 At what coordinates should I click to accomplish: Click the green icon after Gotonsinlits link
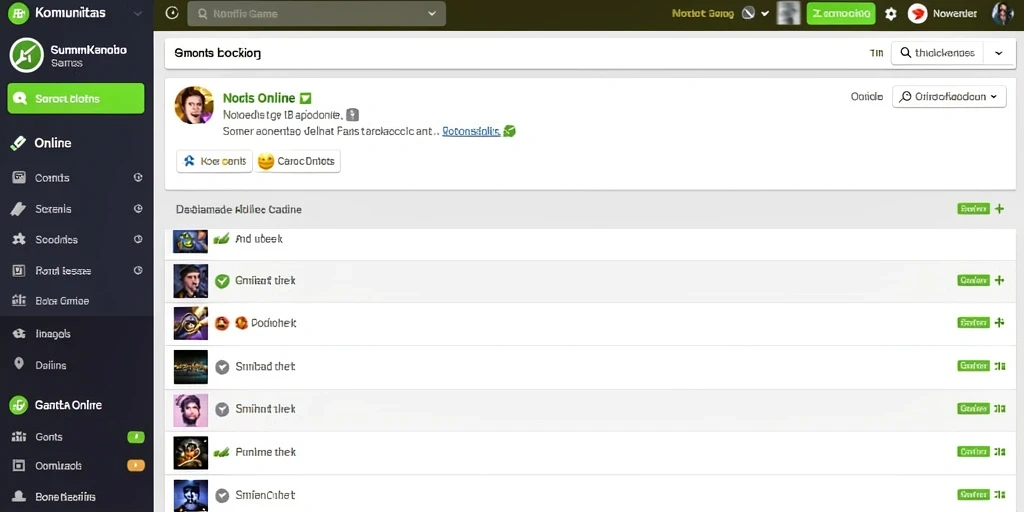pos(509,131)
